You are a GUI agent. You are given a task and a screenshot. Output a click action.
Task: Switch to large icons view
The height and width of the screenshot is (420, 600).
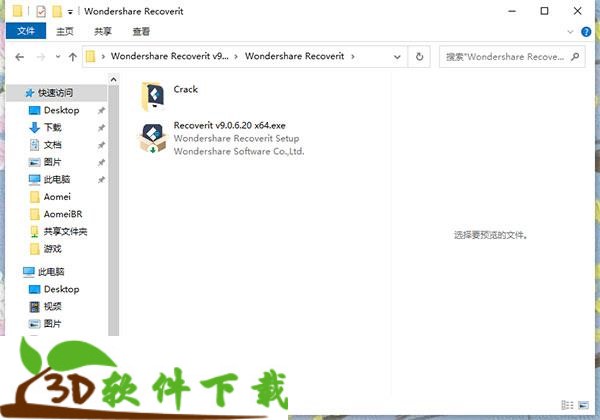583,405
